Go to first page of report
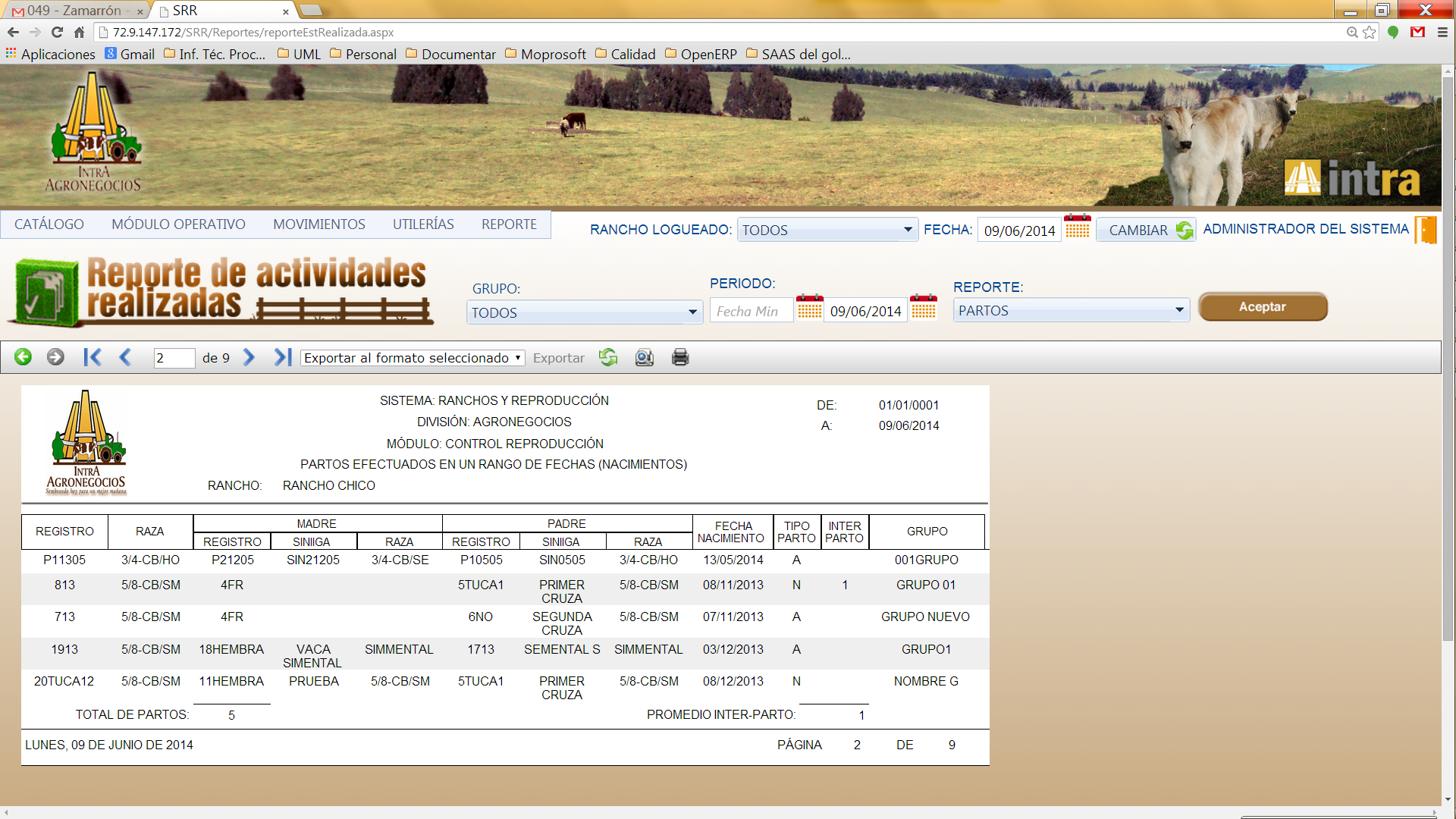This screenshot has width=1456, height=819. 93,357
